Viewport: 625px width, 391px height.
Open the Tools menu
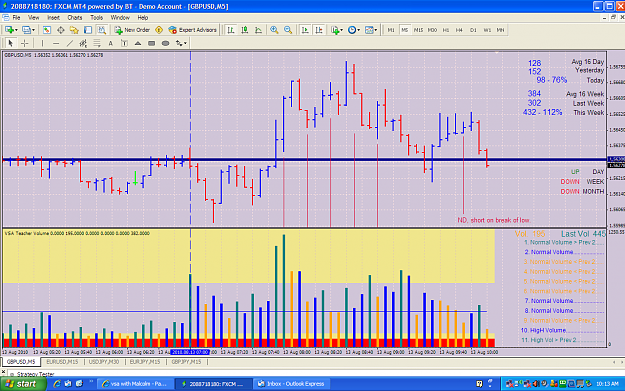96,18
